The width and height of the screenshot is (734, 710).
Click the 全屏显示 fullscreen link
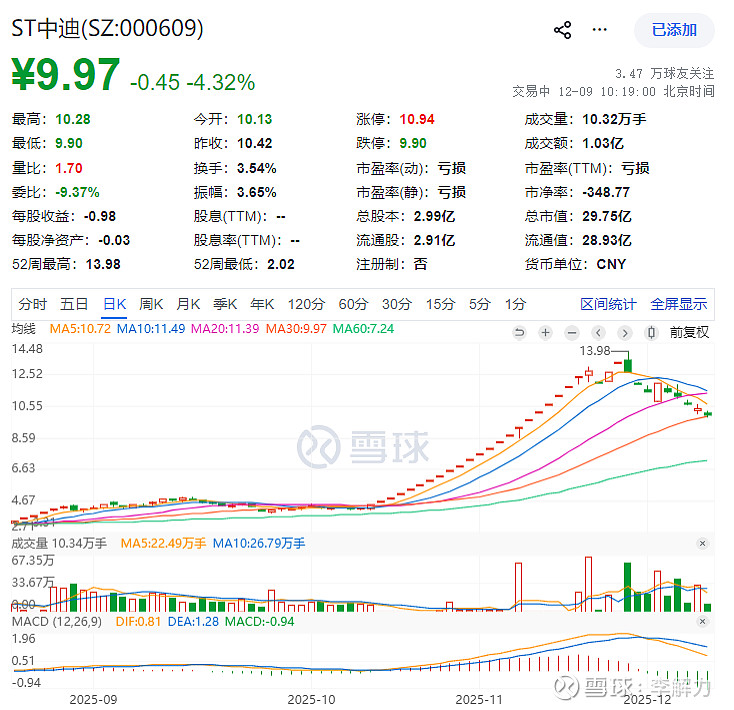[679, 304]
